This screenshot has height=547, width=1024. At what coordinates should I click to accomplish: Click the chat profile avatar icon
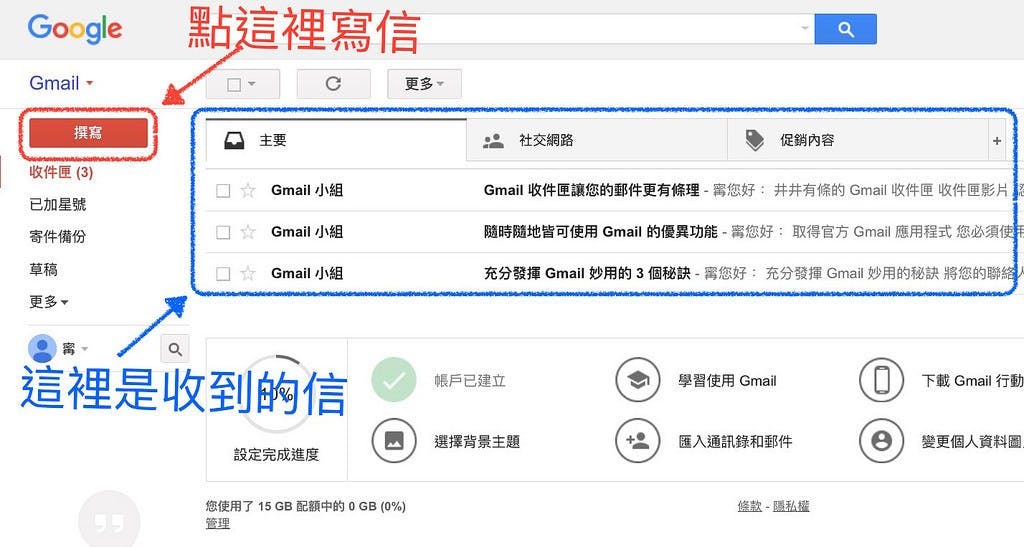click(42, 349)
